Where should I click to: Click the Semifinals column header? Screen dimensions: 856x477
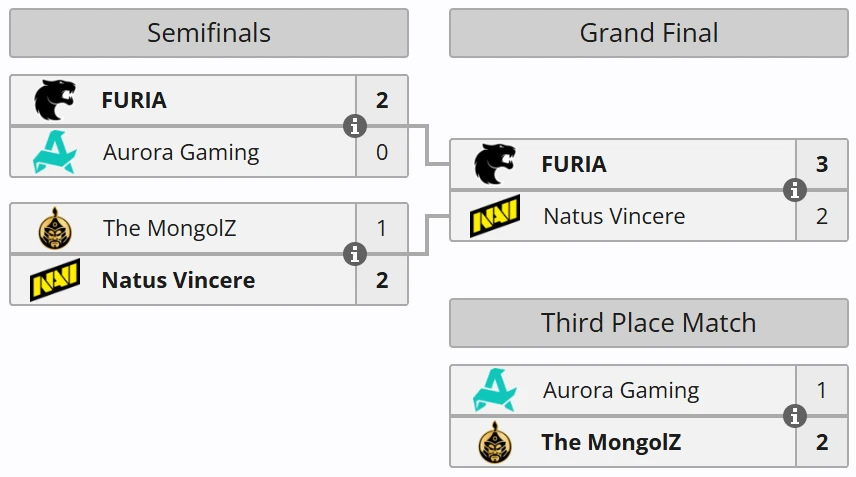[209, 33]
